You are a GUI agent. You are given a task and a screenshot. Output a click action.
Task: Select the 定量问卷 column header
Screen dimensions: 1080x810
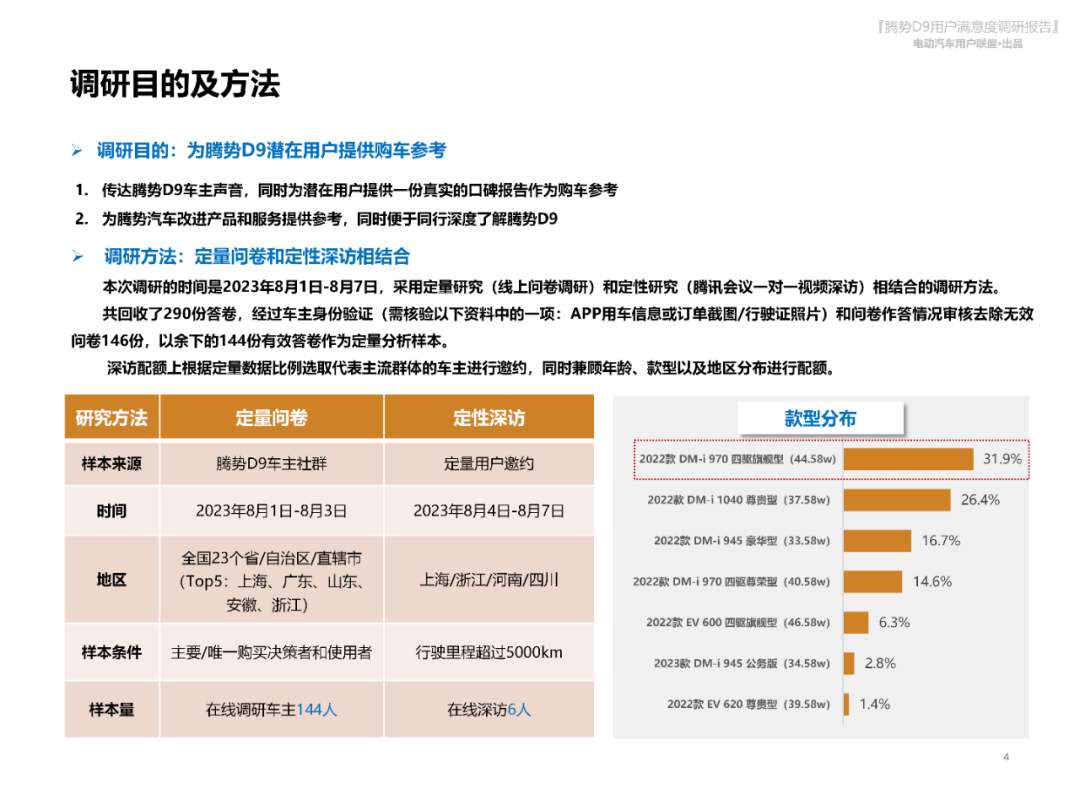[271, 417]
